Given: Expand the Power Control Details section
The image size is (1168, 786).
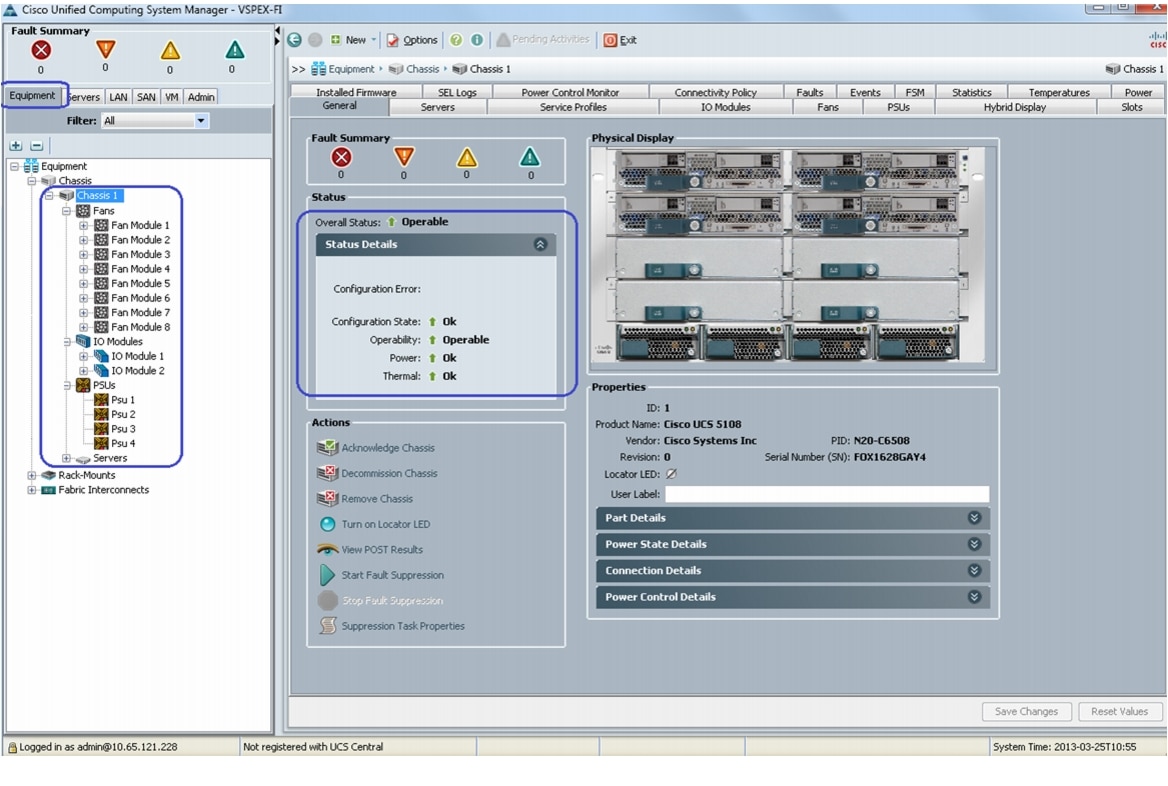Looking at the screenshot, I should point(974,597).
